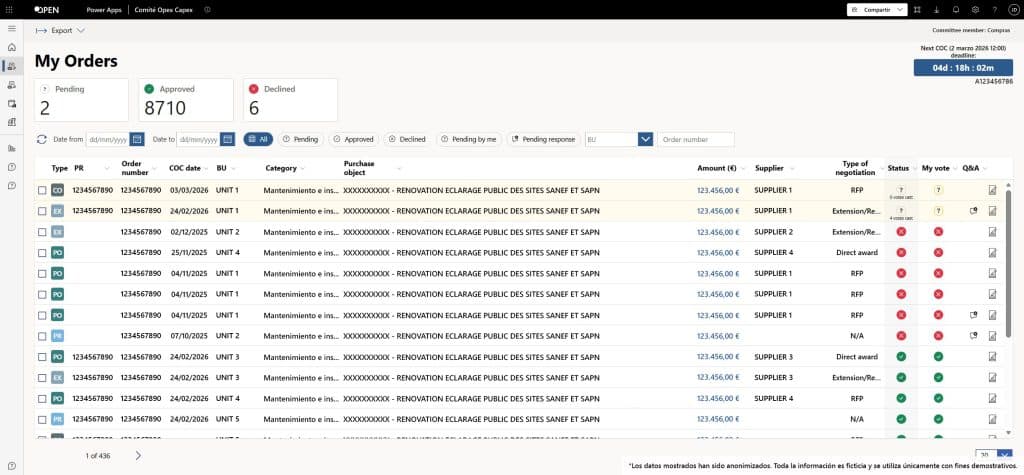1024x475 pixels.
Task: Toggle the hamburger navigation menu
Action: point(12,29)
